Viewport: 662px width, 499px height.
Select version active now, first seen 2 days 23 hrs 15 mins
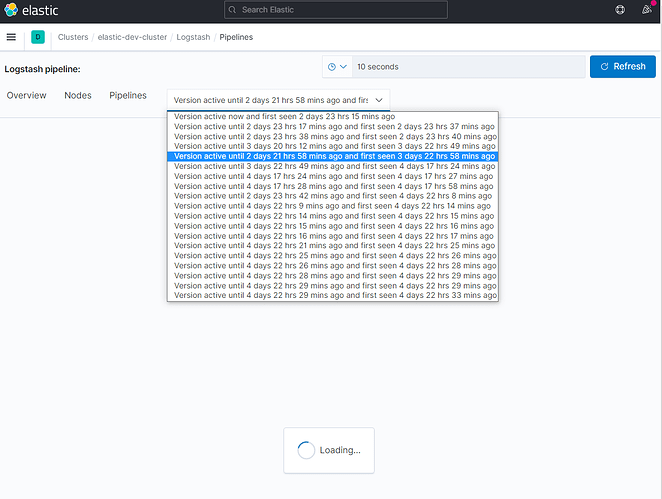[x=333, y=117]
